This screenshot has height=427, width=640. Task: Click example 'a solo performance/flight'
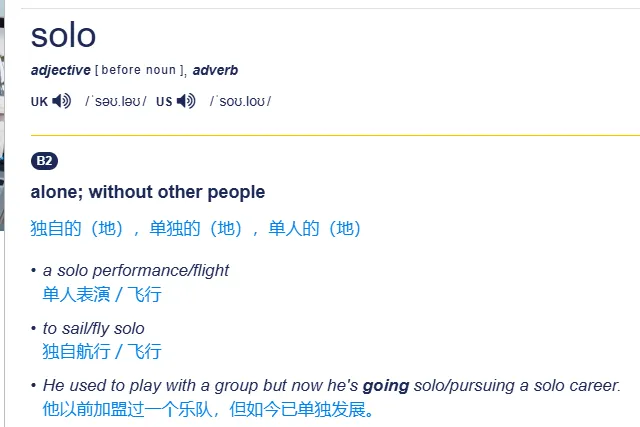[x=136, y=270]
